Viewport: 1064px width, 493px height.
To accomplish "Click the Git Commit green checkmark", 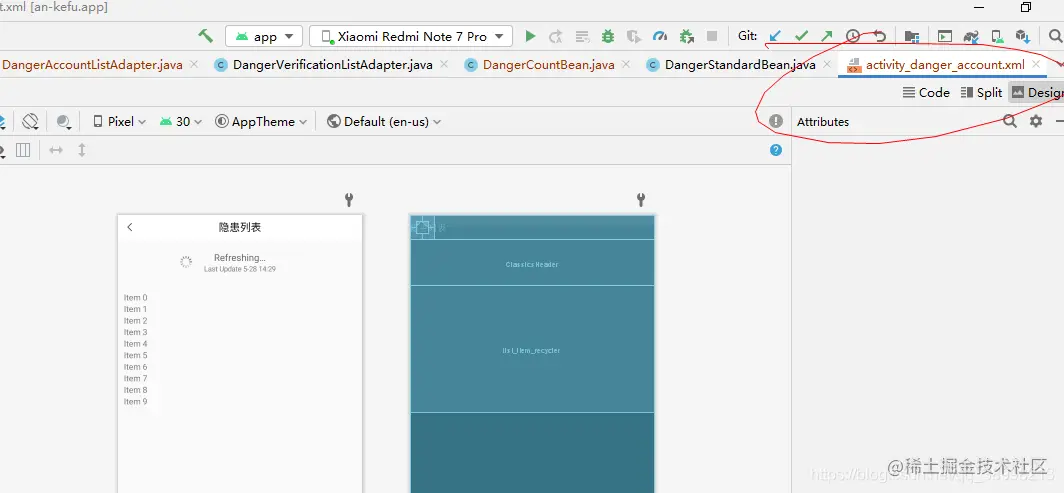I will (x=801, y=36).
